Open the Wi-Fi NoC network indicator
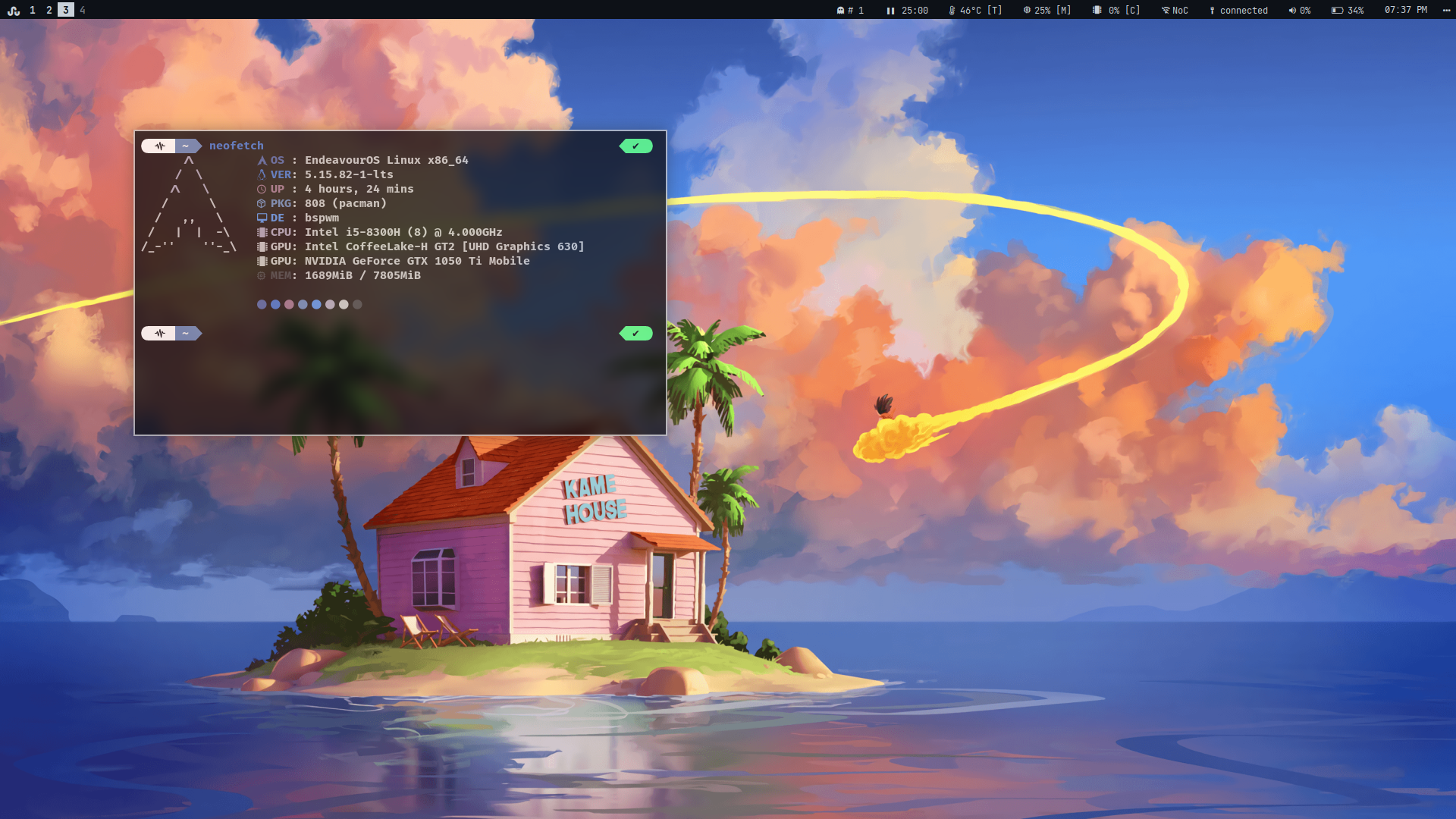 pyautogui.click(x=1175, y=11)
